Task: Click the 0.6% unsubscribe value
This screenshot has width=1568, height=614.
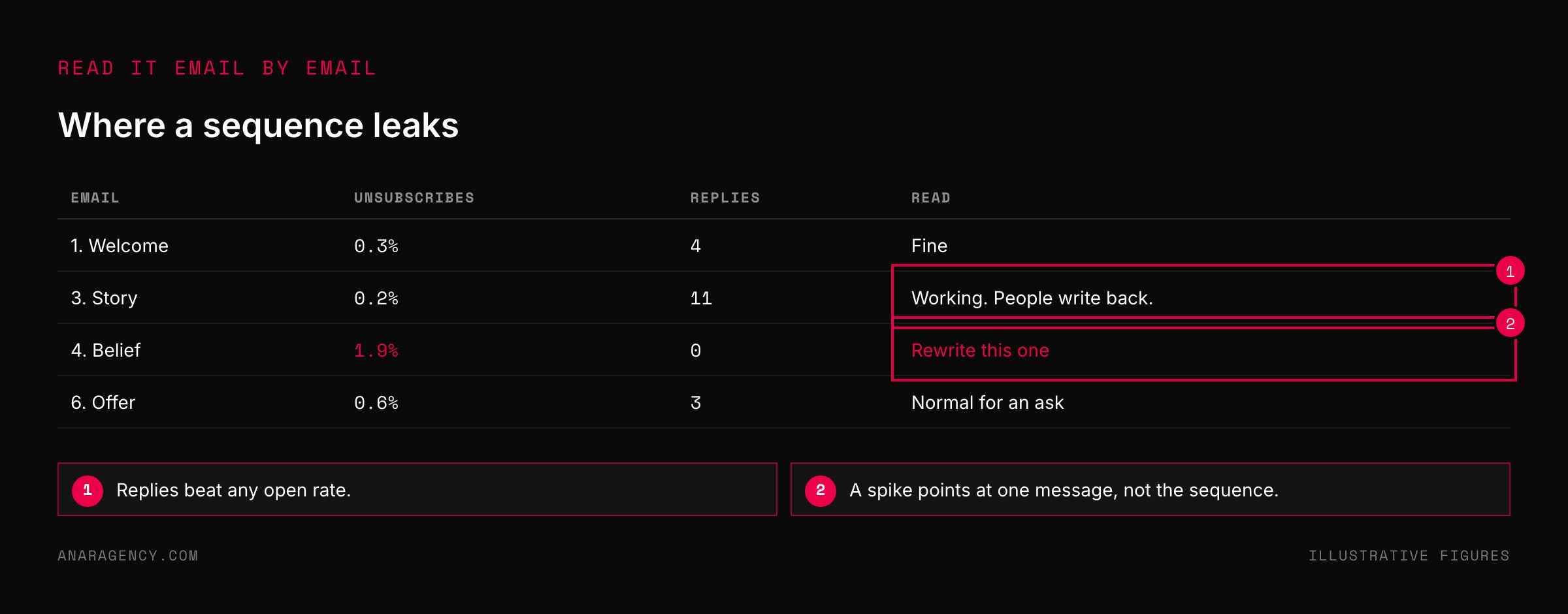Action: point(376,403)
